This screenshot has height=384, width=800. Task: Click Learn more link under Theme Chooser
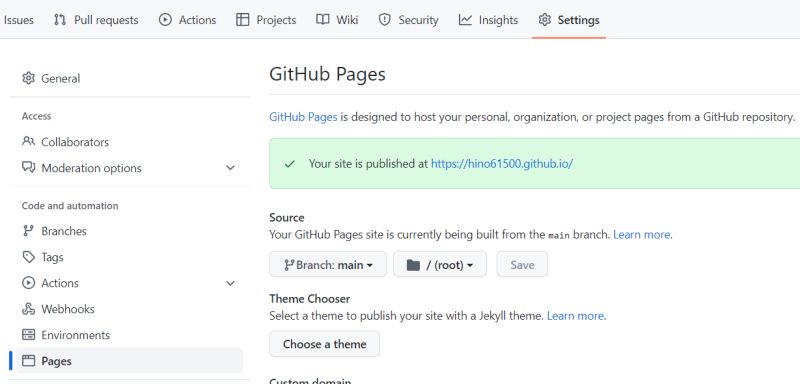576,316
